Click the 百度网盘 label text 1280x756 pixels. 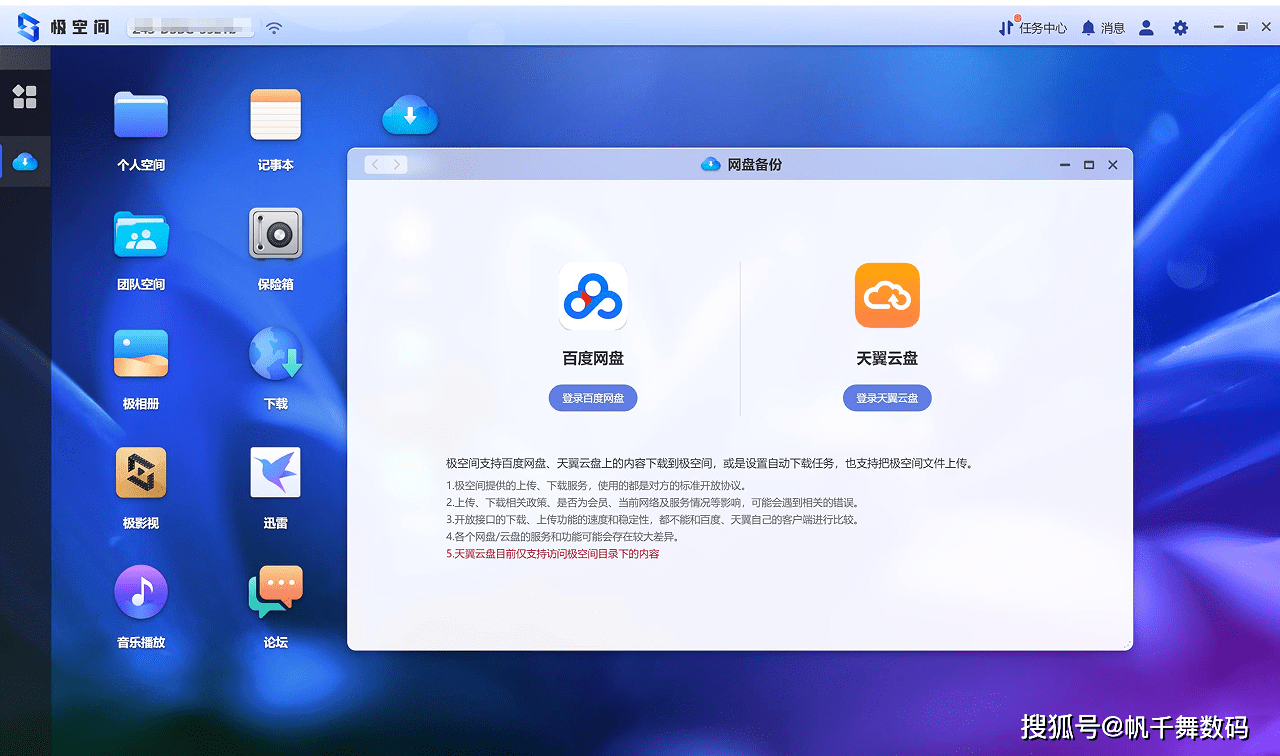[x=593, y=358]
